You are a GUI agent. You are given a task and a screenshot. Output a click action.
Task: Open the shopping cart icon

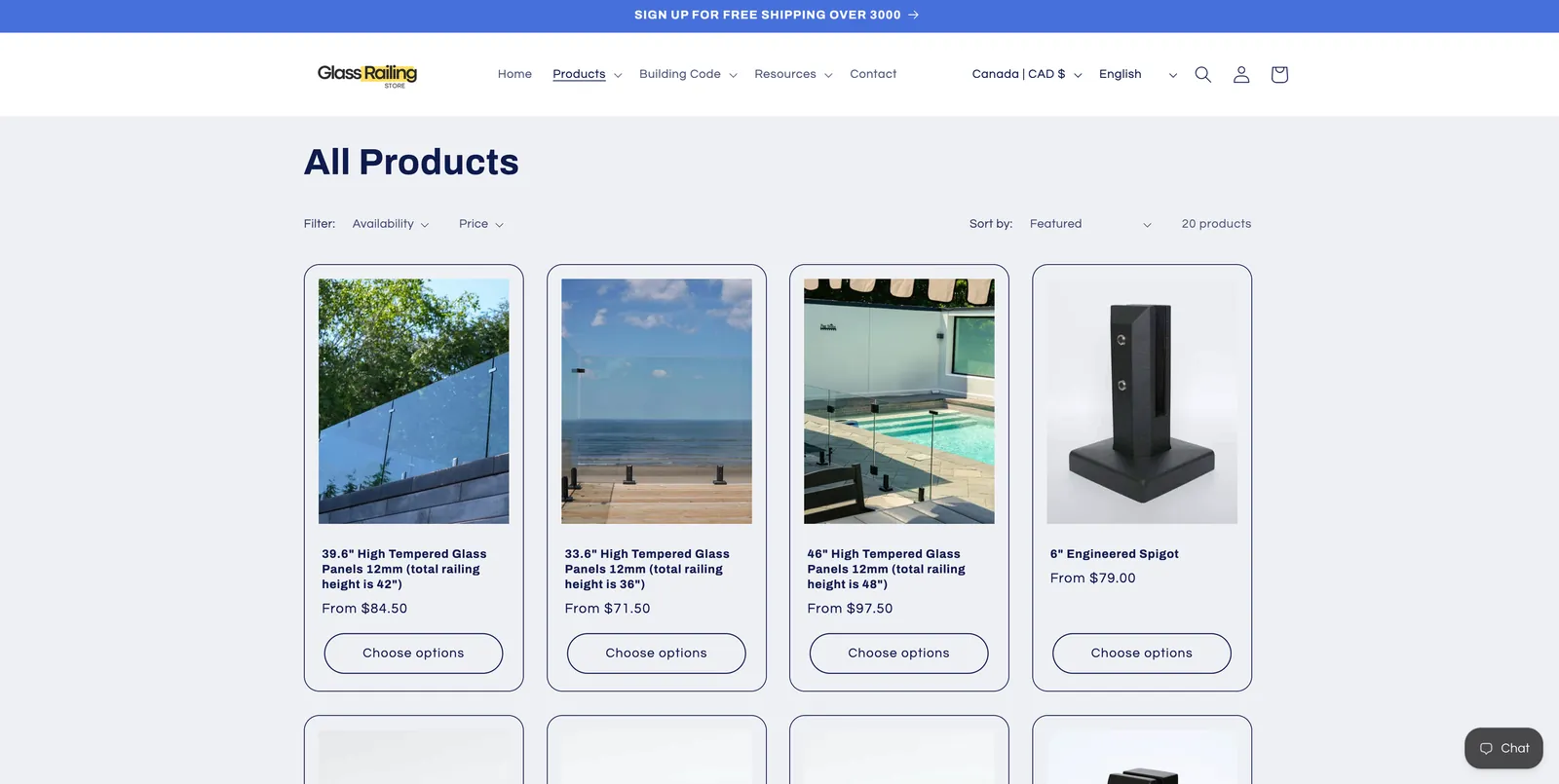pos(1279,74)
